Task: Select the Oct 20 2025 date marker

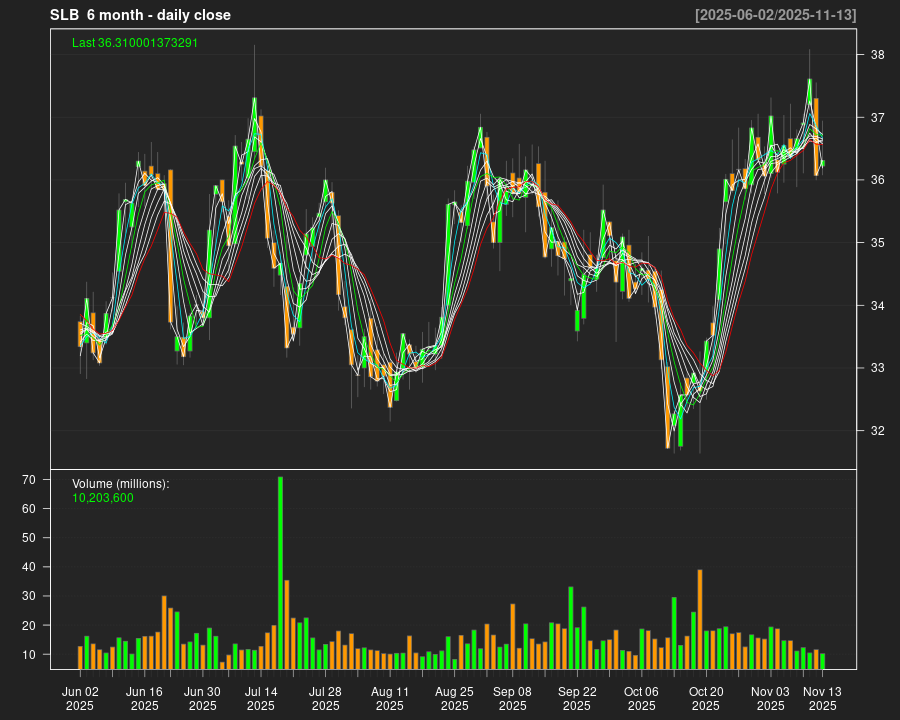Action: point(706,698)
